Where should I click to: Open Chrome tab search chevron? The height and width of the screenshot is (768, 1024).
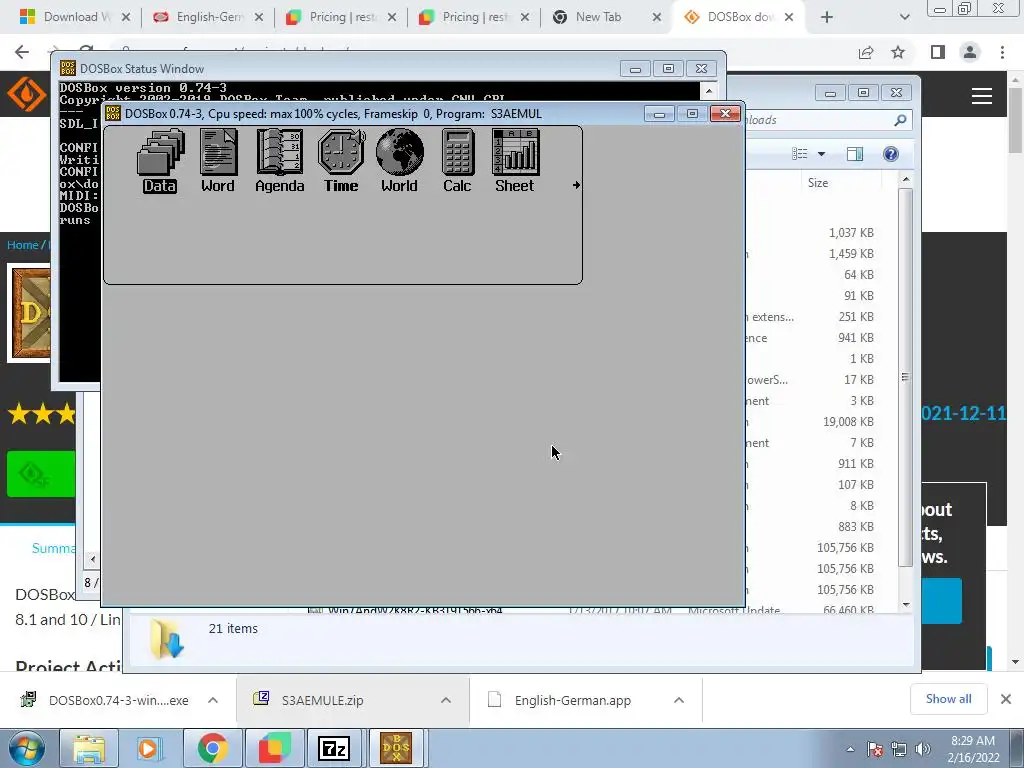[x=904, y=17]
